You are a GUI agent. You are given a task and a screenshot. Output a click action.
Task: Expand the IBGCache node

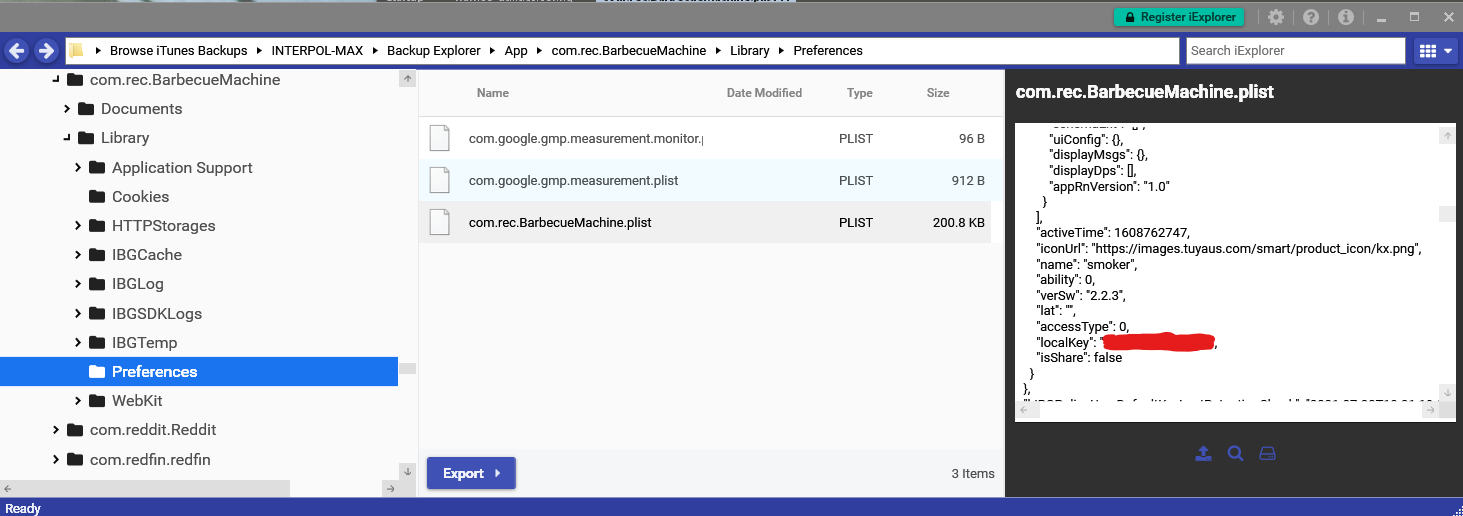click(x=78, y=255)
